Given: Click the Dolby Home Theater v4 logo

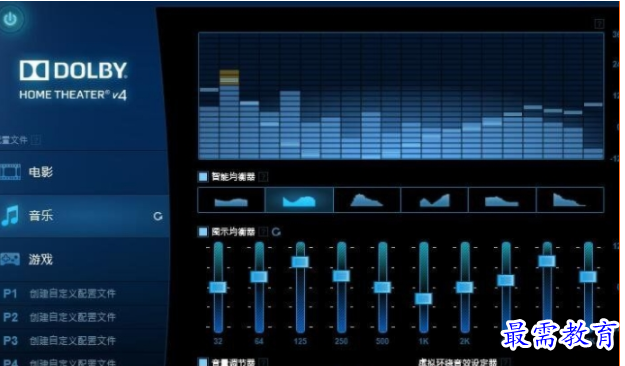Looking at the screenshot, I should pos(73,80).
